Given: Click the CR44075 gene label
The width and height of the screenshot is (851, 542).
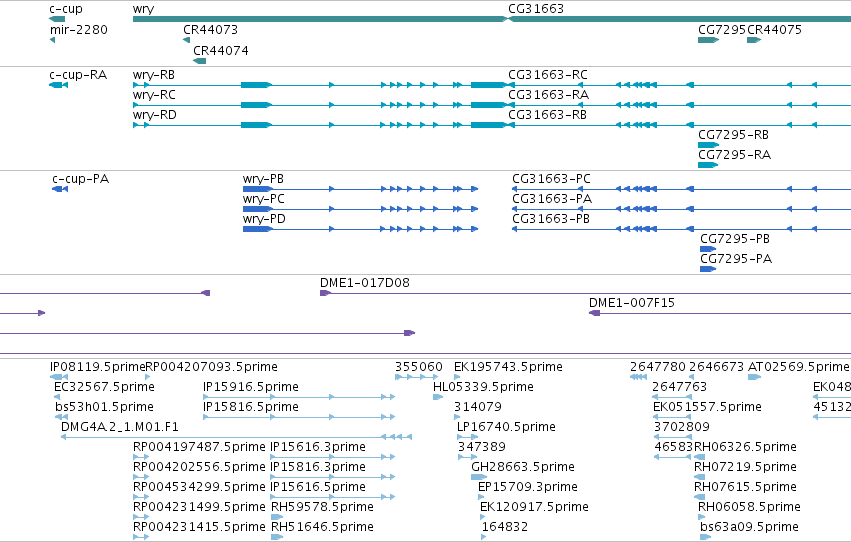Looking at the screenshot, I should tap(774, 30).
